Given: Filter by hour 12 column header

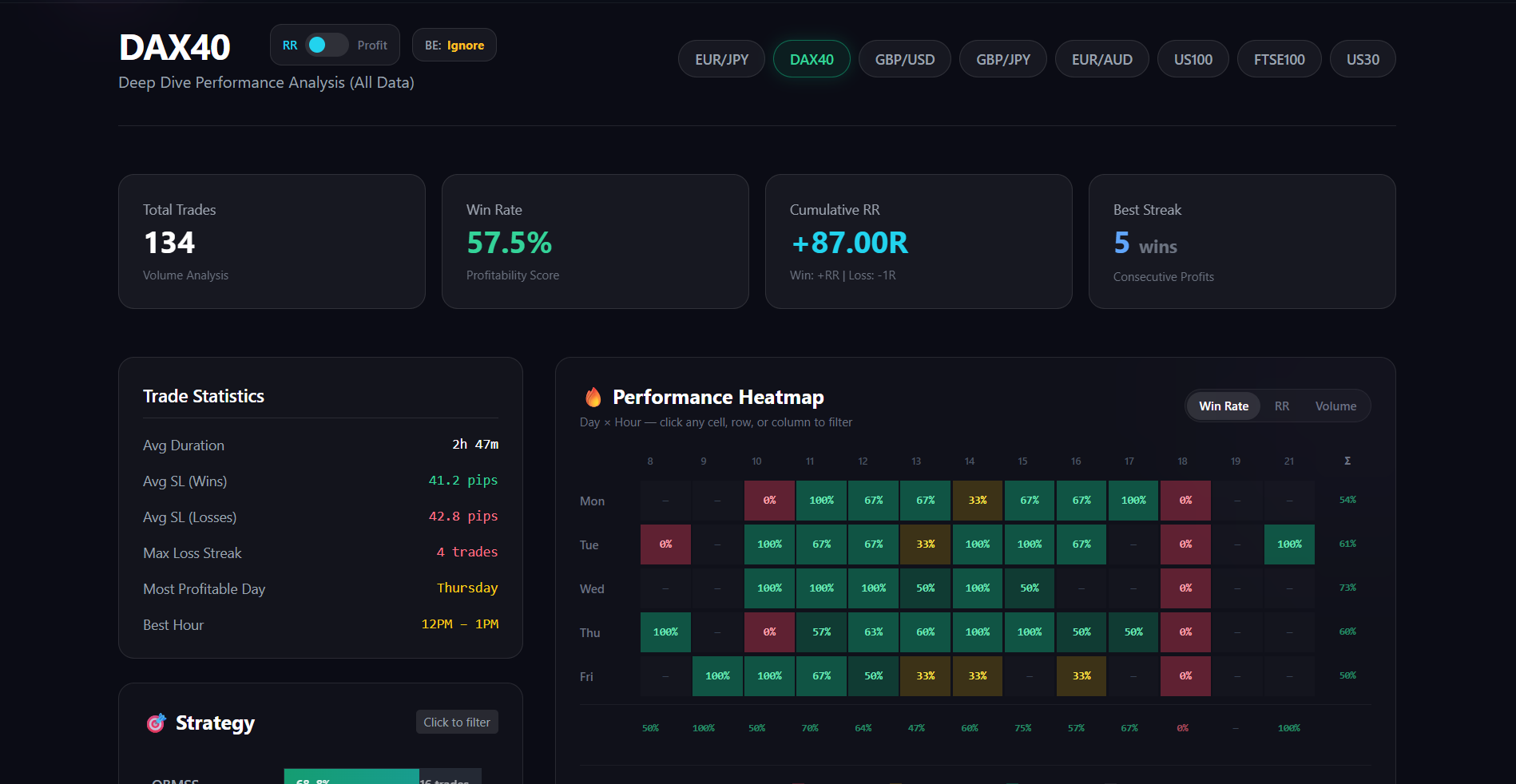Looking at the screenshot, I should click(x=863, y=461).
